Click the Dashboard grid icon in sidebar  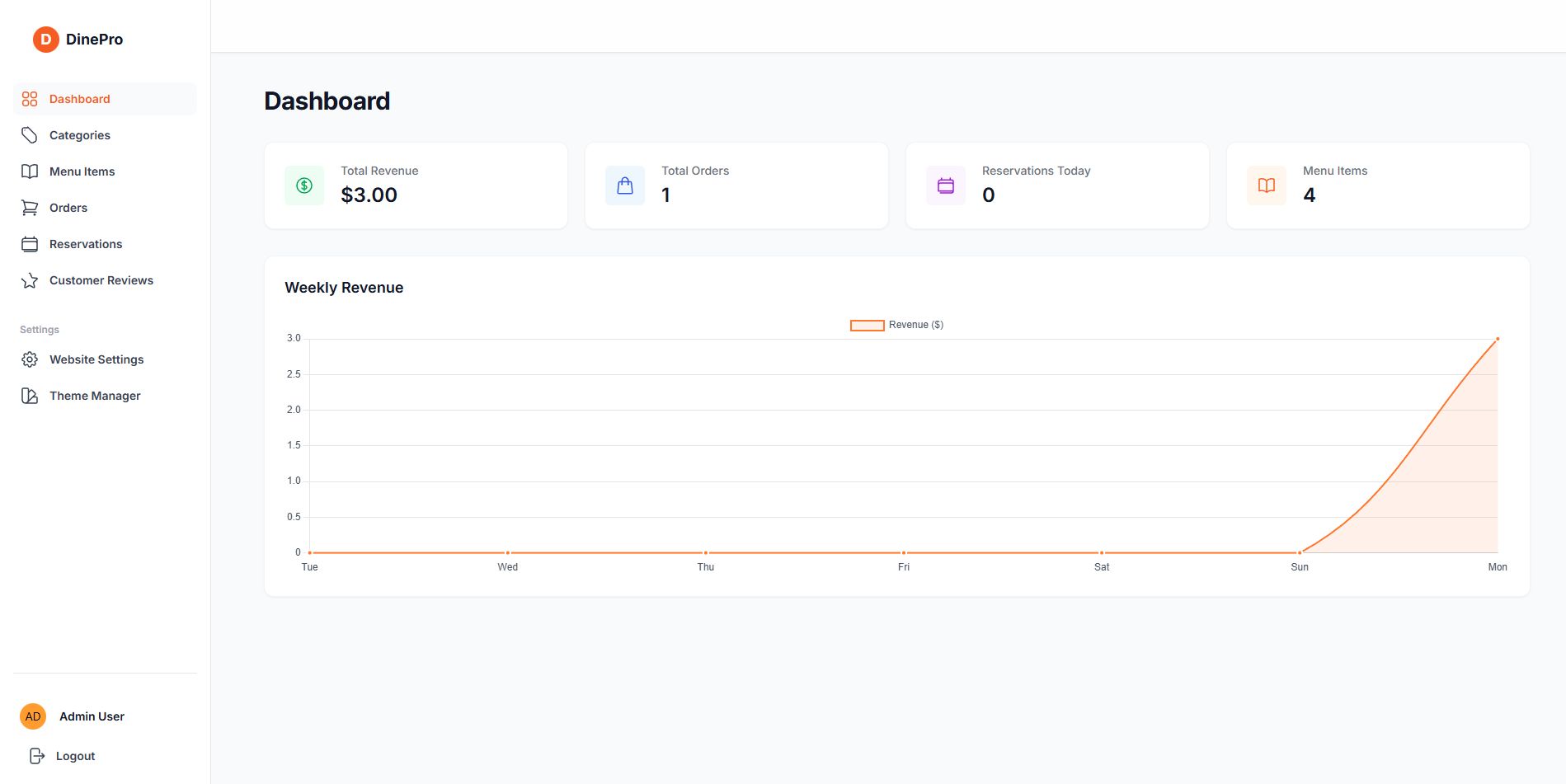coord(30,99)
